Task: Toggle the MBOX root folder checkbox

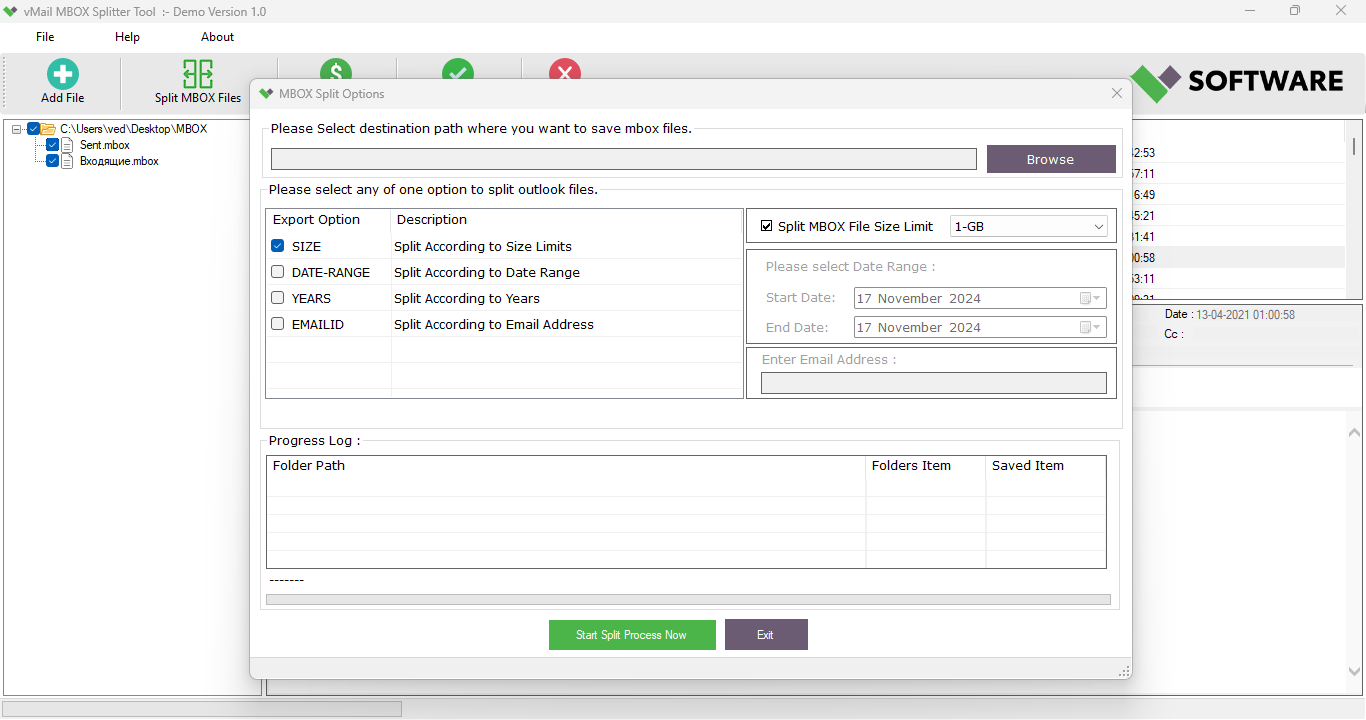Action: 33,129
